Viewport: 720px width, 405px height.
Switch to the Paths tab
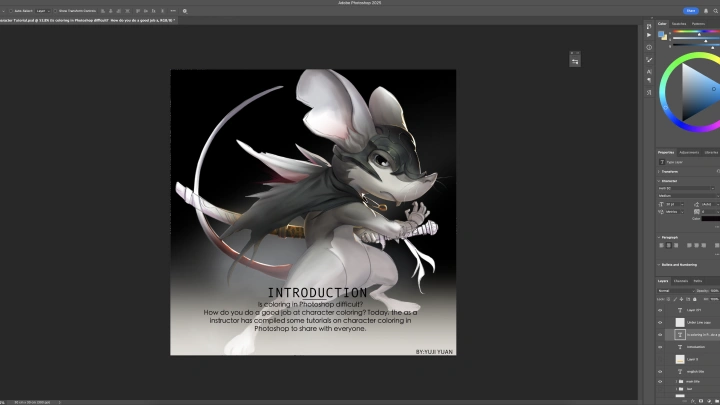[698, 281]
